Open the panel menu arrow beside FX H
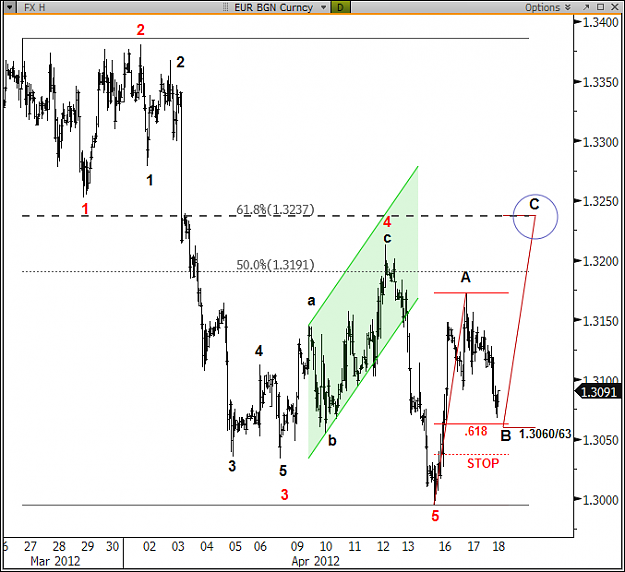The width and height of the screenshot is (625, 572). point(10,7)
